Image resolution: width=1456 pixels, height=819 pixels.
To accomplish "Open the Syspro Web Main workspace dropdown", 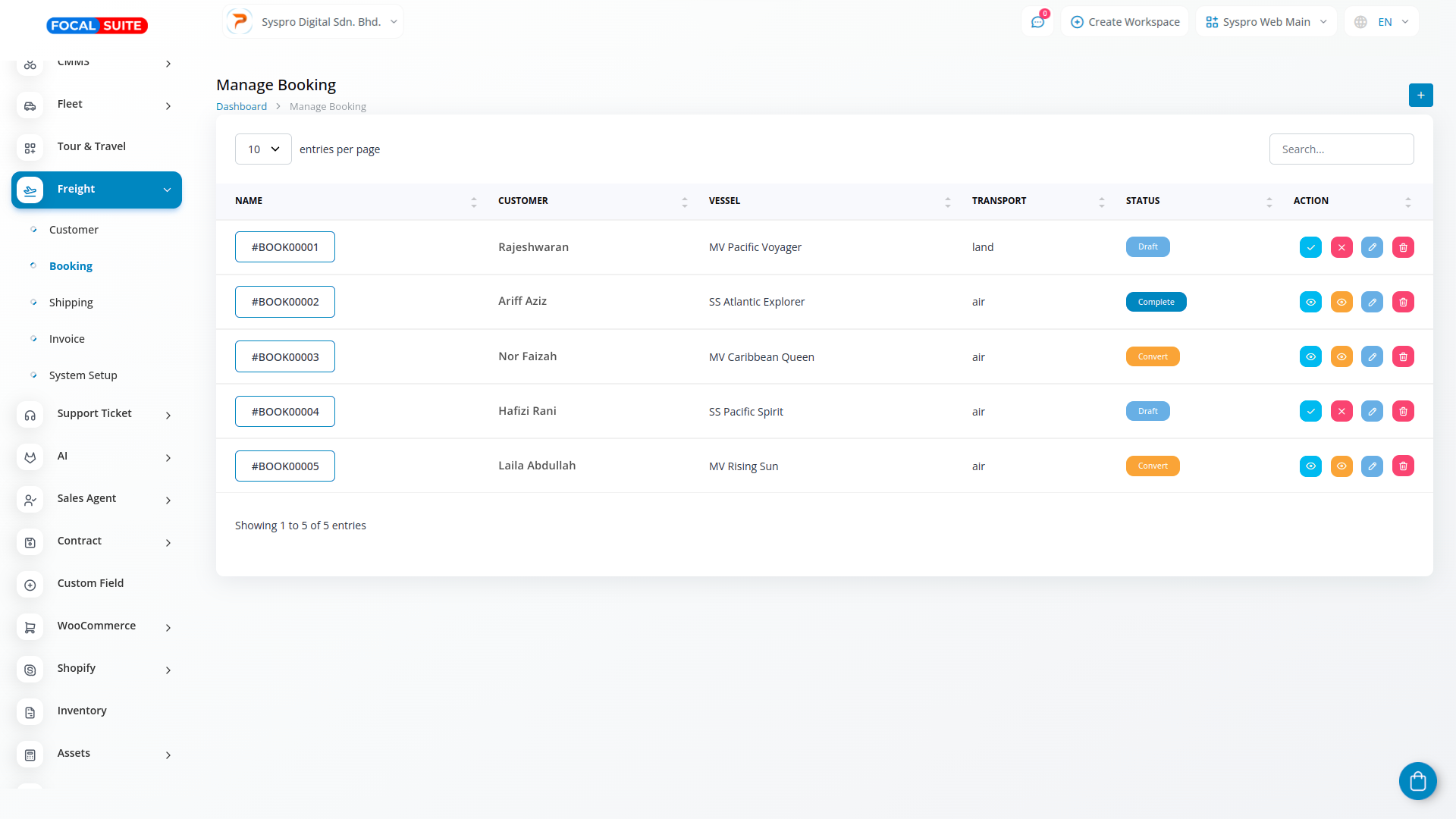I will pos(1266,22).
